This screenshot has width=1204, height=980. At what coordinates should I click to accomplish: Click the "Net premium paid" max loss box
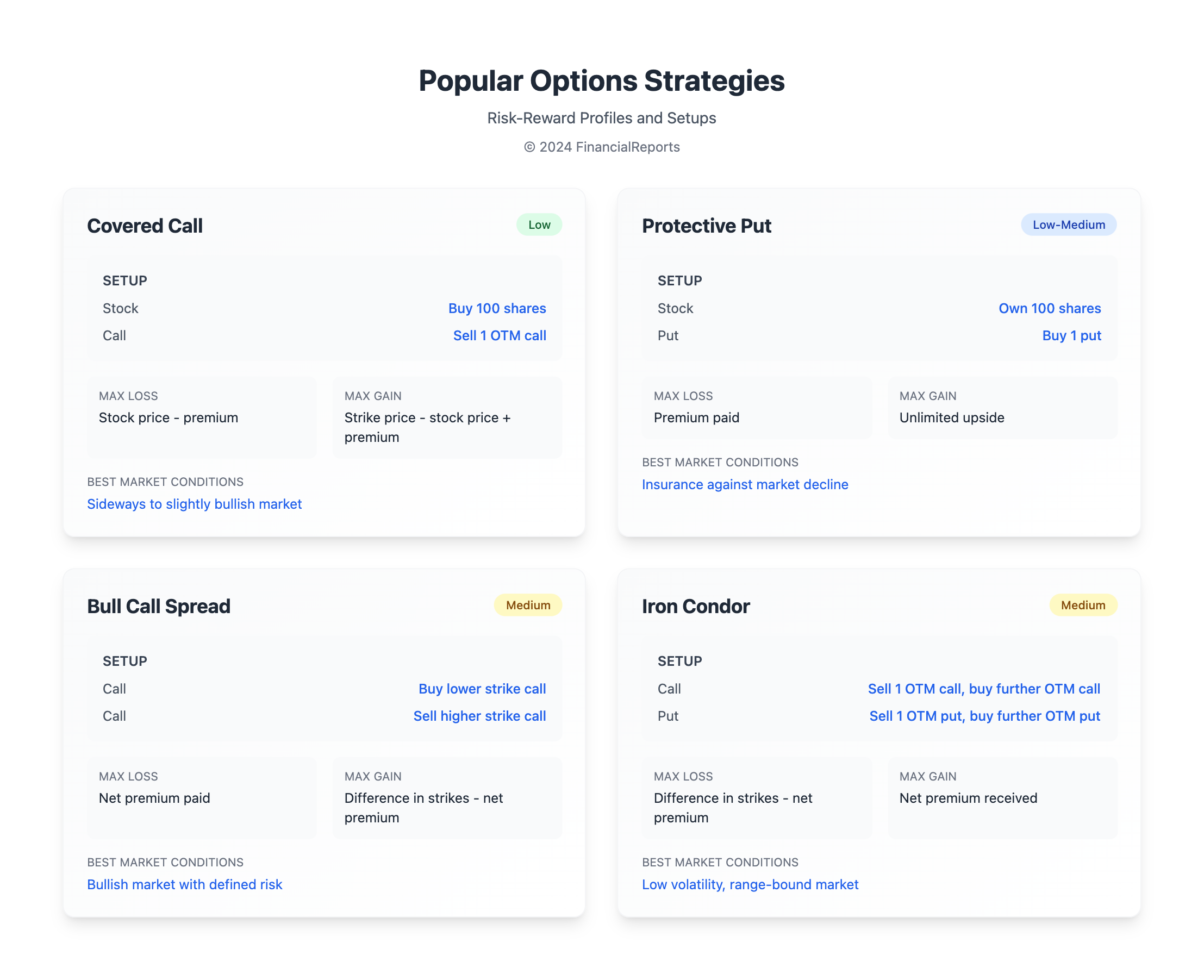coord(202,797)
